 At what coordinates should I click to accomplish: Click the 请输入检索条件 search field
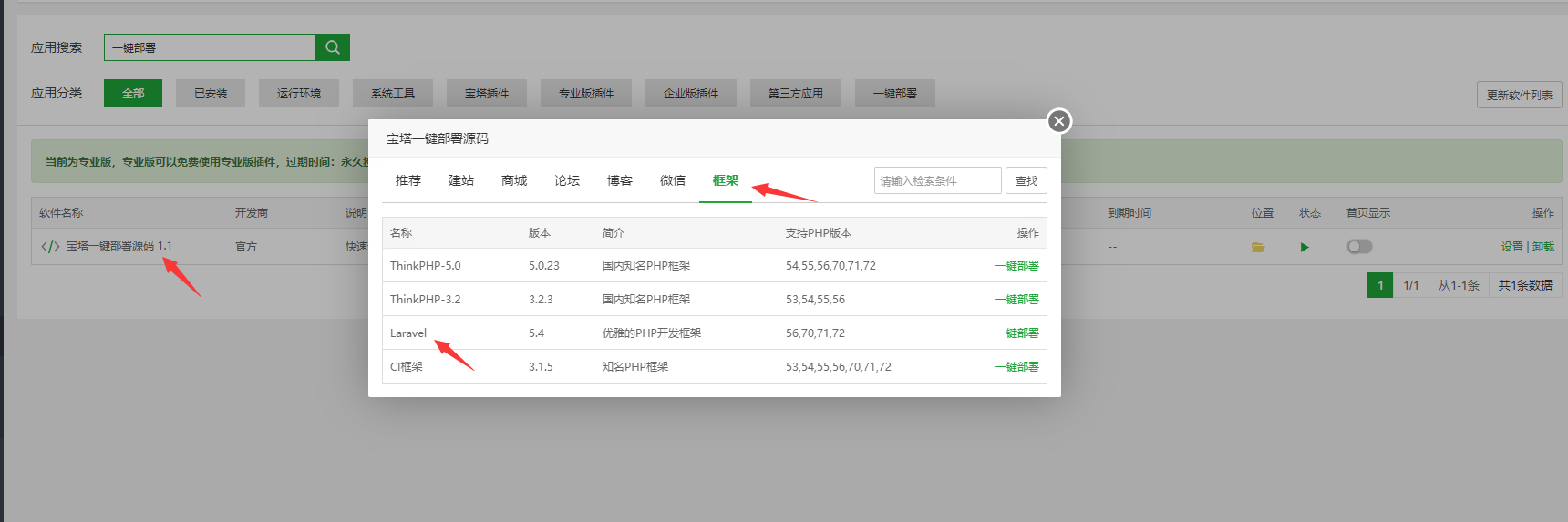[937, 180]
